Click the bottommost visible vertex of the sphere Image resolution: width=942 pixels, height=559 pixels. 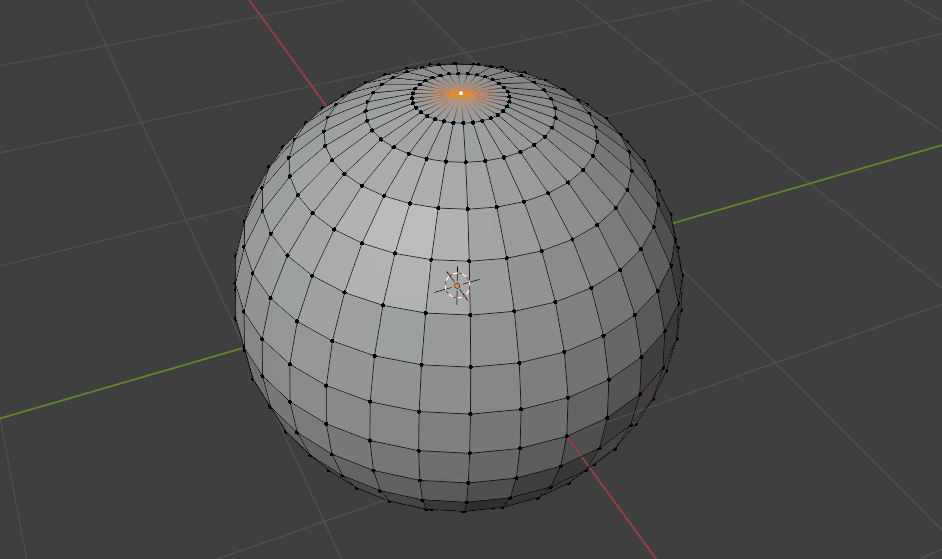(465, 510)
